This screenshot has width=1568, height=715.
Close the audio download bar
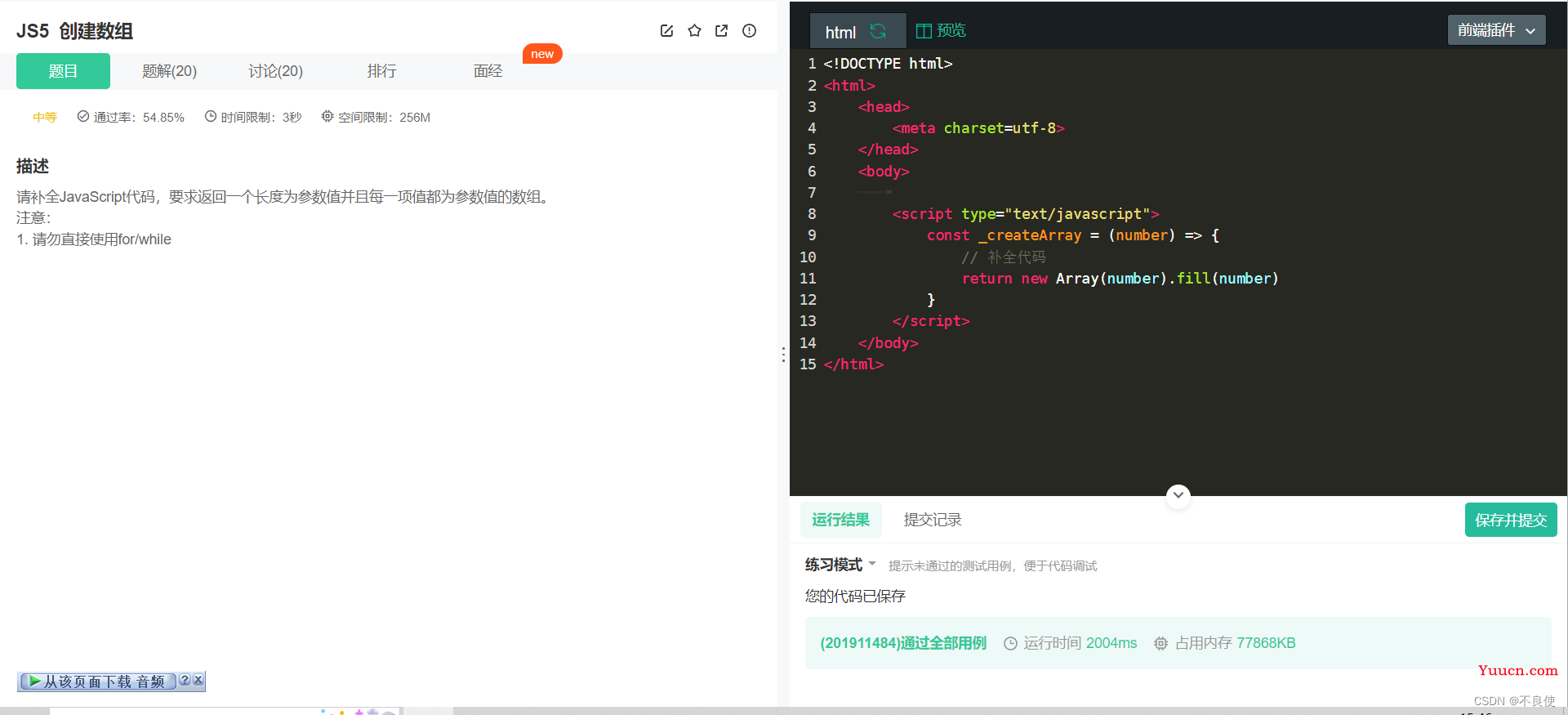tap(198, 680)
